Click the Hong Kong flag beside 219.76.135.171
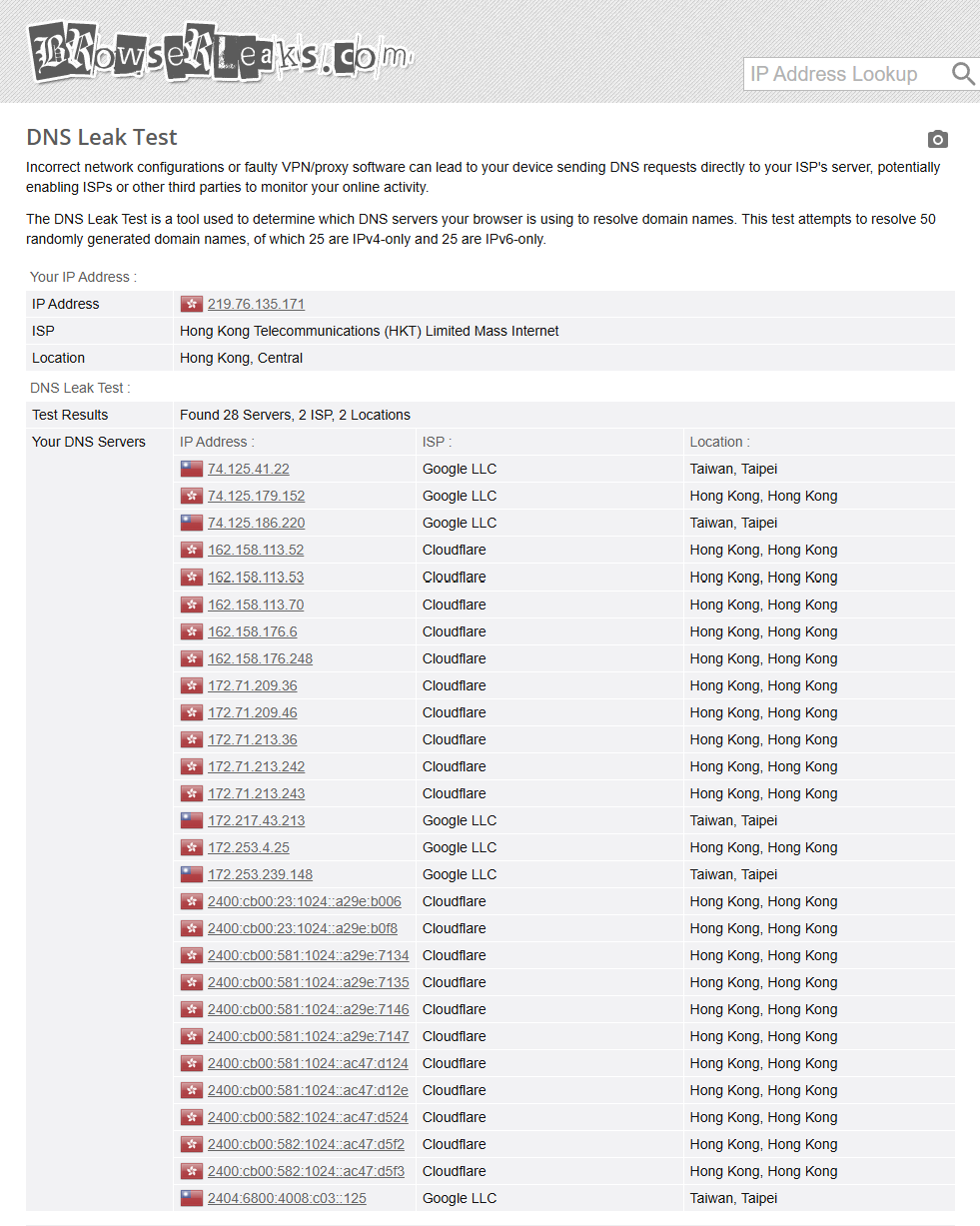The image size is (980, 1226). [192, 304]
